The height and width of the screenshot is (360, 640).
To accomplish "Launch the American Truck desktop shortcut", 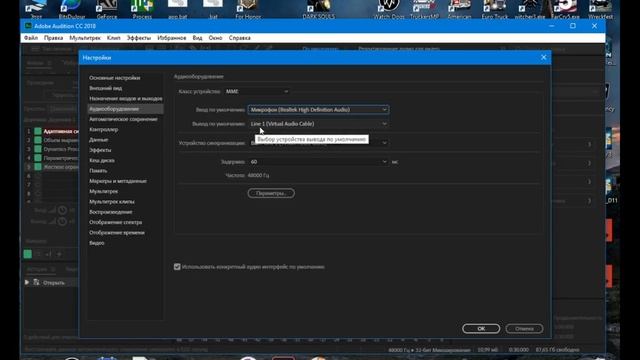I will click(x=459, y=9).
